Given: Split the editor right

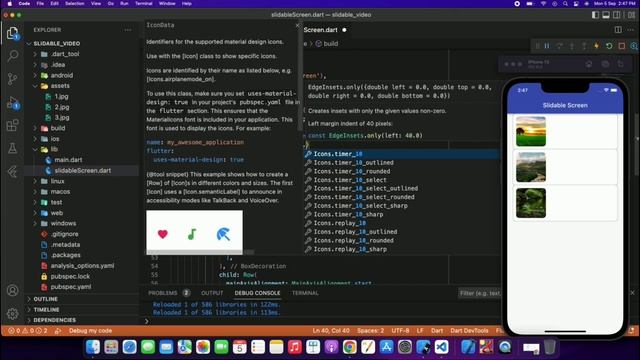Looking at the screenshot, I should (x=618, y=30).
